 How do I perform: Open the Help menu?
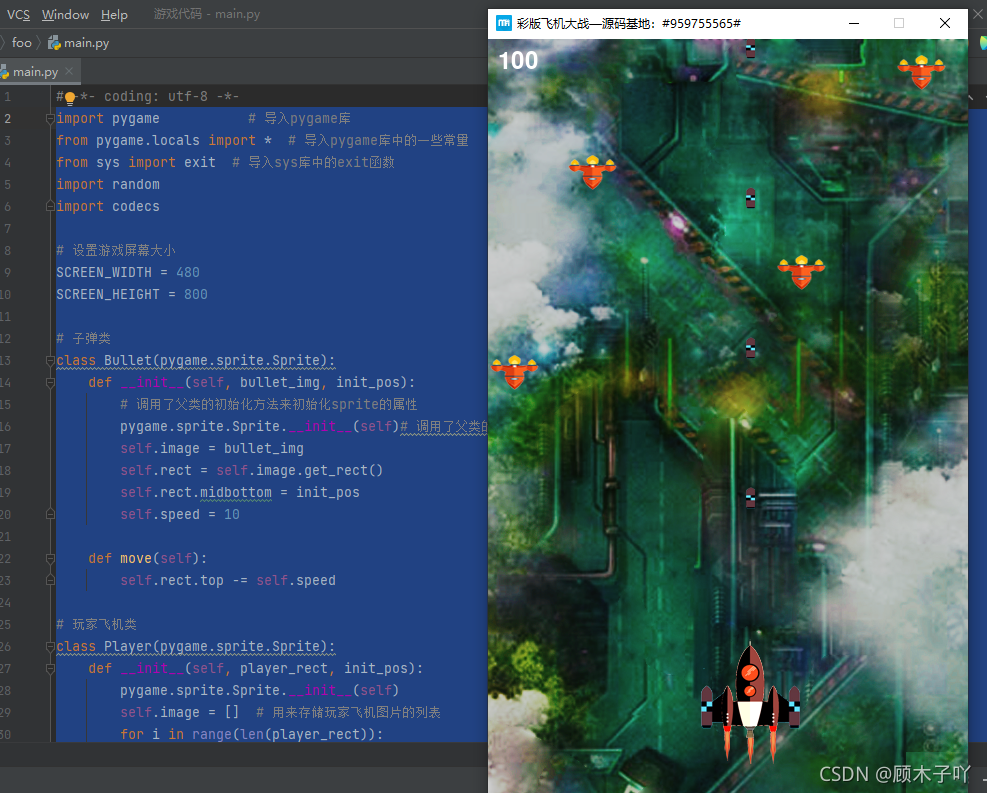(x=114, y=15)
